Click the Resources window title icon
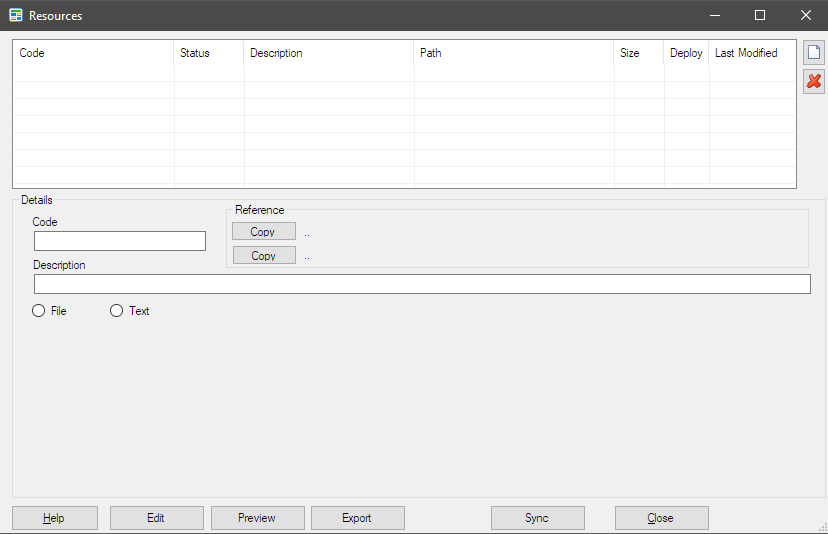The image size is (828, 534). point(16,15)
